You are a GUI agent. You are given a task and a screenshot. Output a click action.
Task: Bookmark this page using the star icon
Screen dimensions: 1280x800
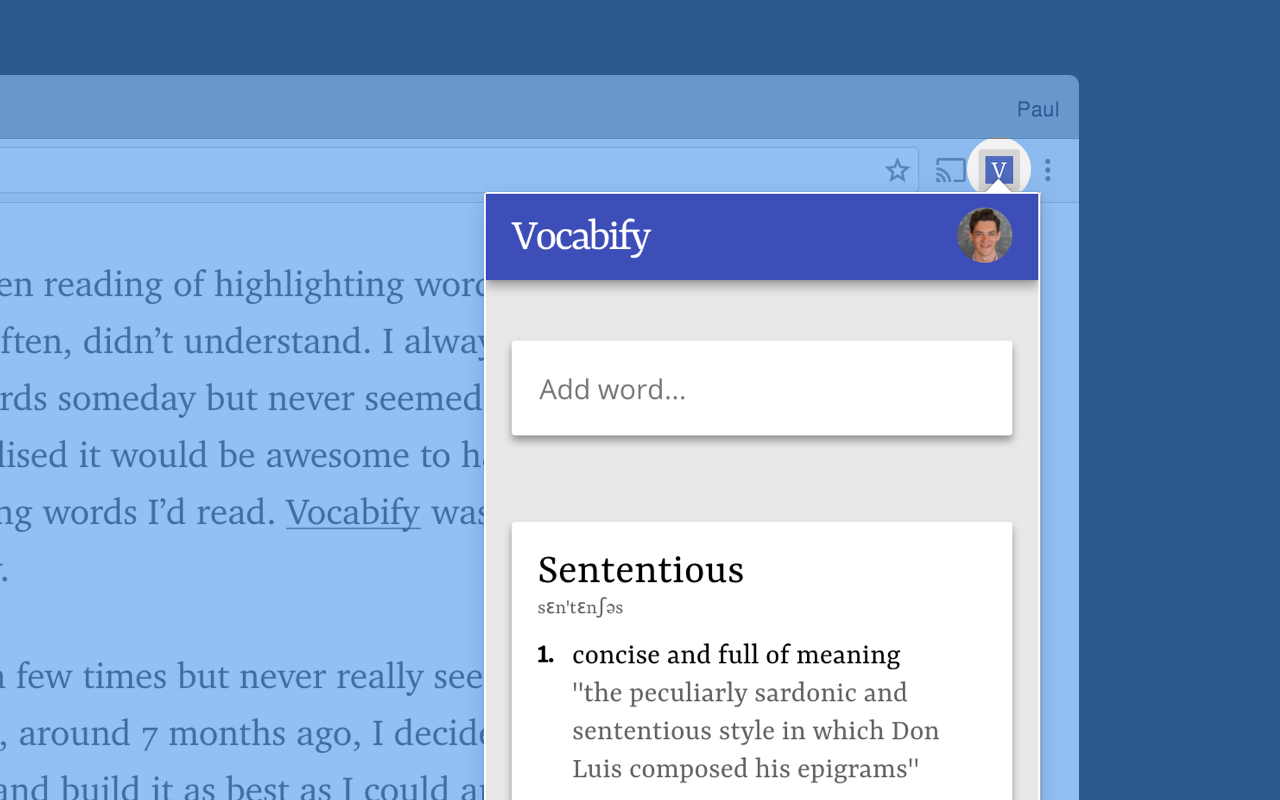897,170
